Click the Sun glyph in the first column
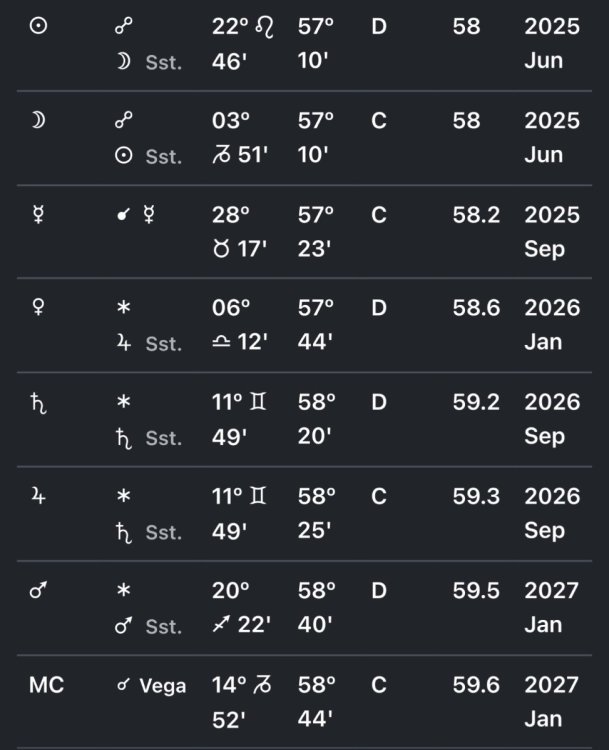 coord(38,27)
